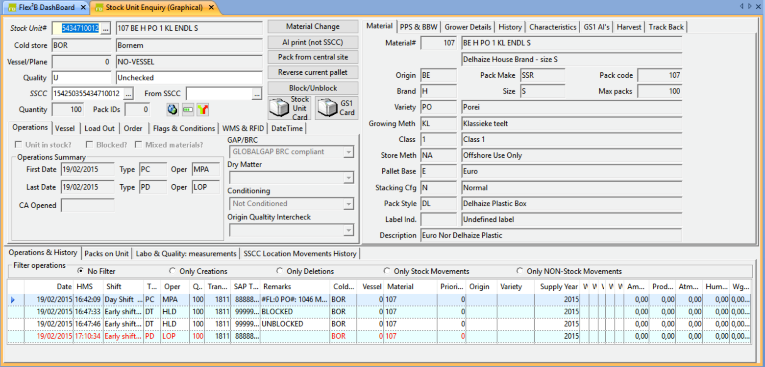Open the PPS & BBW tab
This screenshot has height=367, width=765.
(x=419, y=27)
